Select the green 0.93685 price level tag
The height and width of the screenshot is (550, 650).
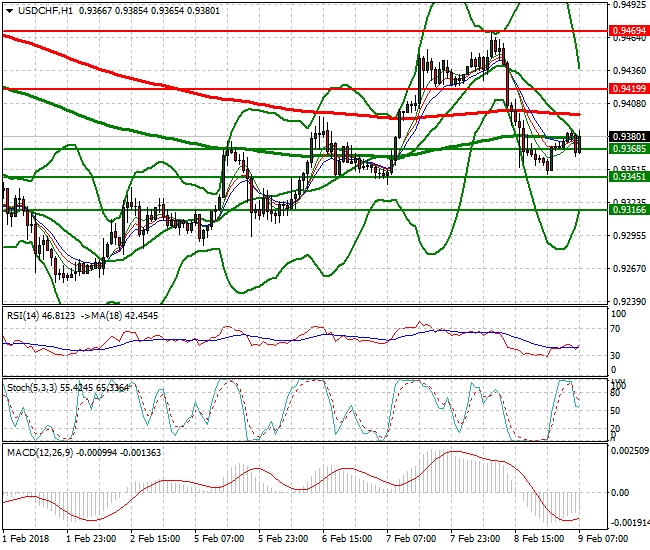pos(629,148)
